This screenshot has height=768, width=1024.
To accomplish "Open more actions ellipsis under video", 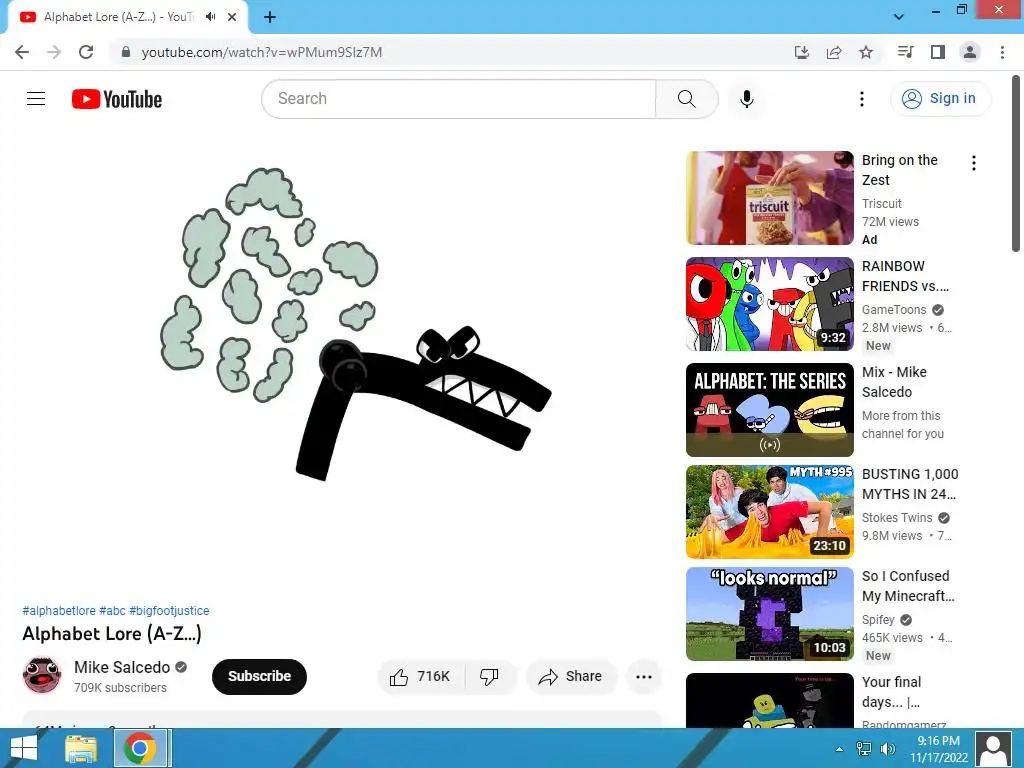I will pos(644,677).
